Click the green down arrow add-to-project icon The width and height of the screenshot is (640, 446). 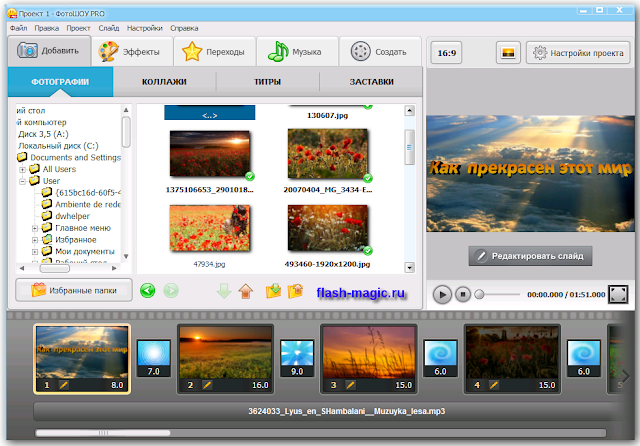pos(224,291)
